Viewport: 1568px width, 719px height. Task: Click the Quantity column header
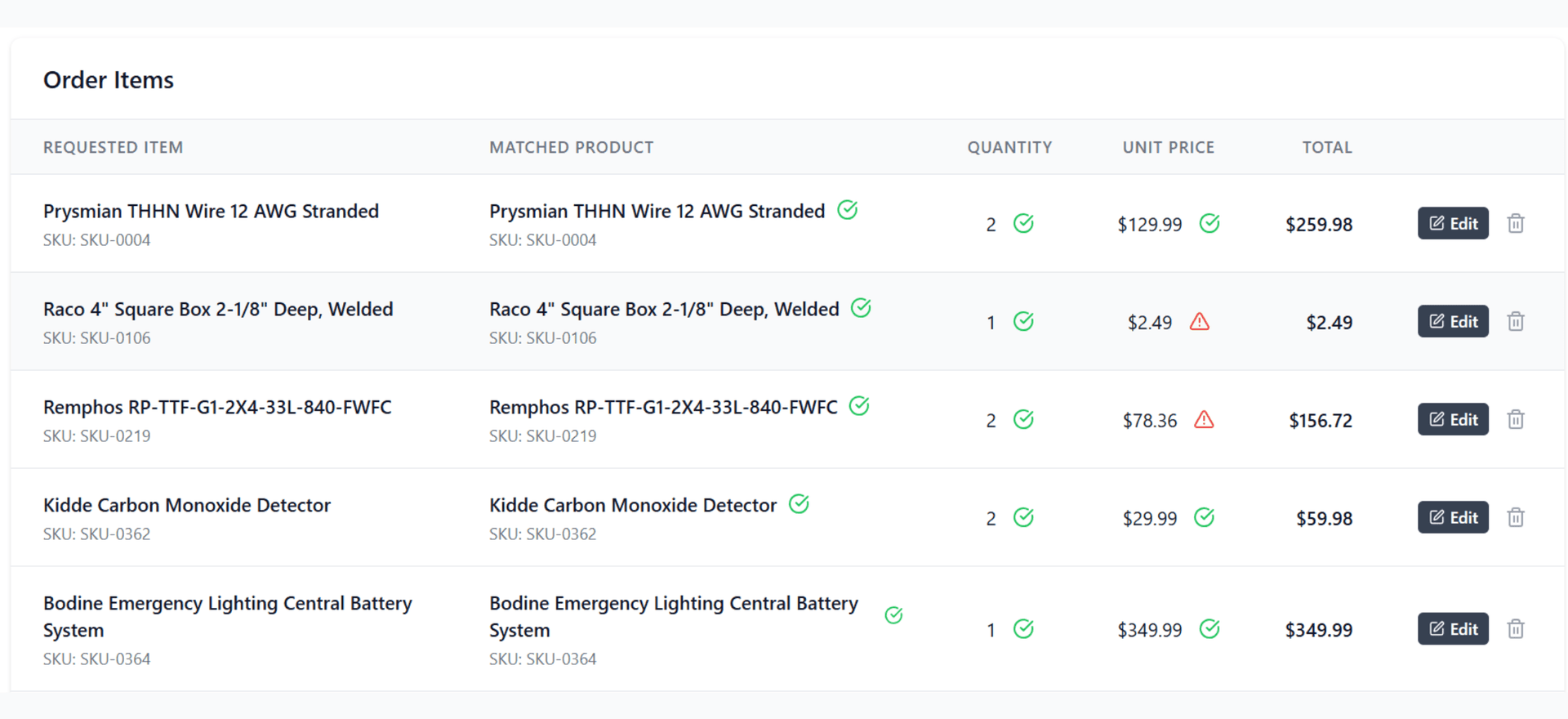[1009, 147]
